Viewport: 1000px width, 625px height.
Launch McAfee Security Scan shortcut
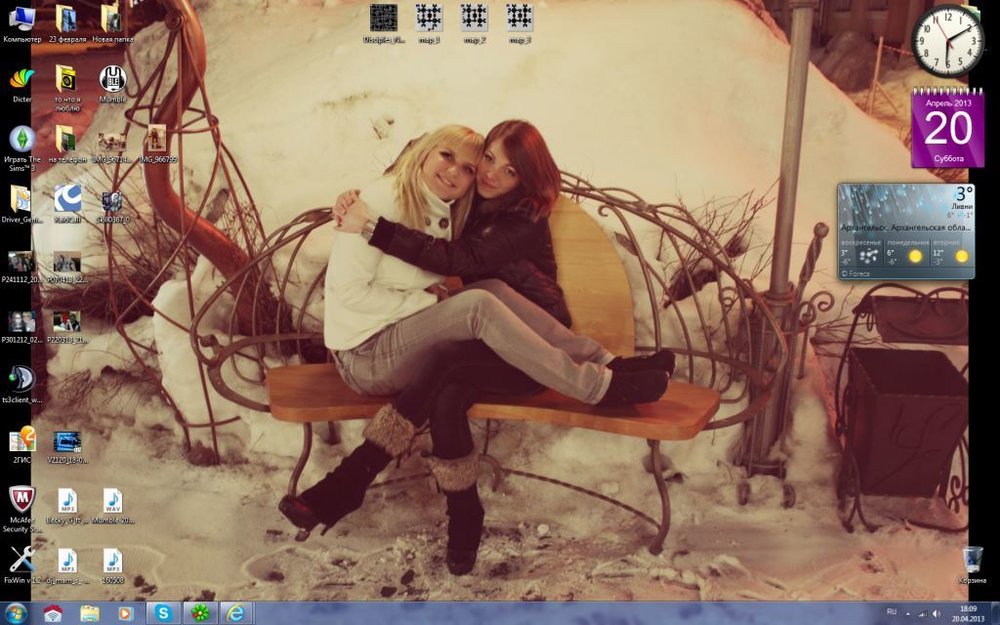coord(21,500)
